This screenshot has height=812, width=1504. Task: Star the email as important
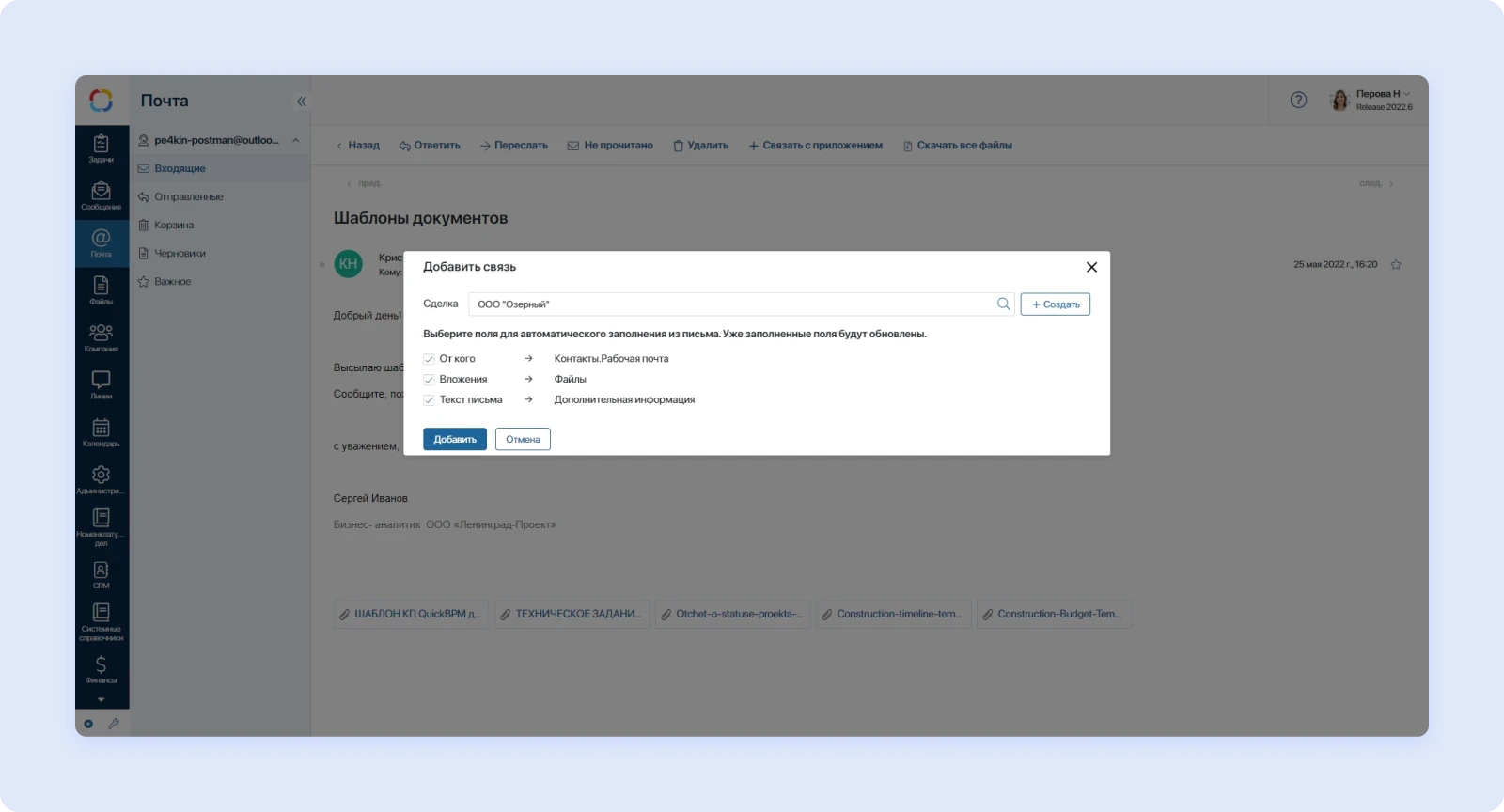click(x=1396, y=265)
